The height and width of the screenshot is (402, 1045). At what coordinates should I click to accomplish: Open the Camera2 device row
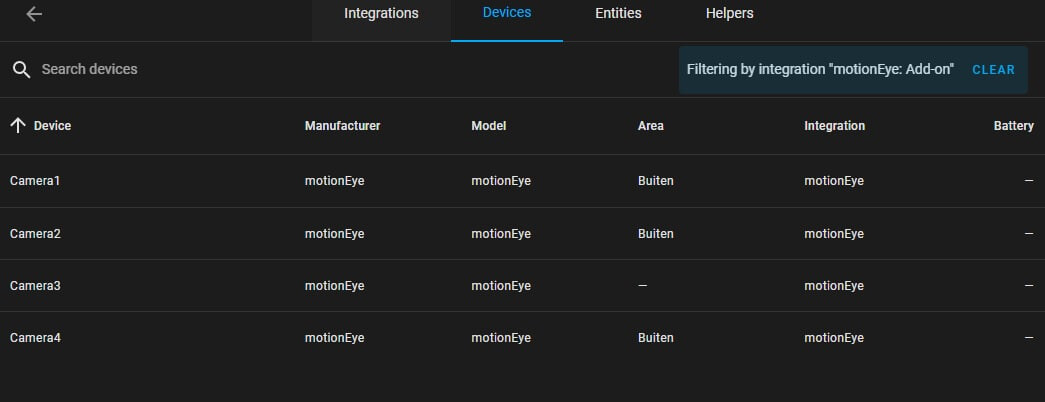[x=36, y=234]
